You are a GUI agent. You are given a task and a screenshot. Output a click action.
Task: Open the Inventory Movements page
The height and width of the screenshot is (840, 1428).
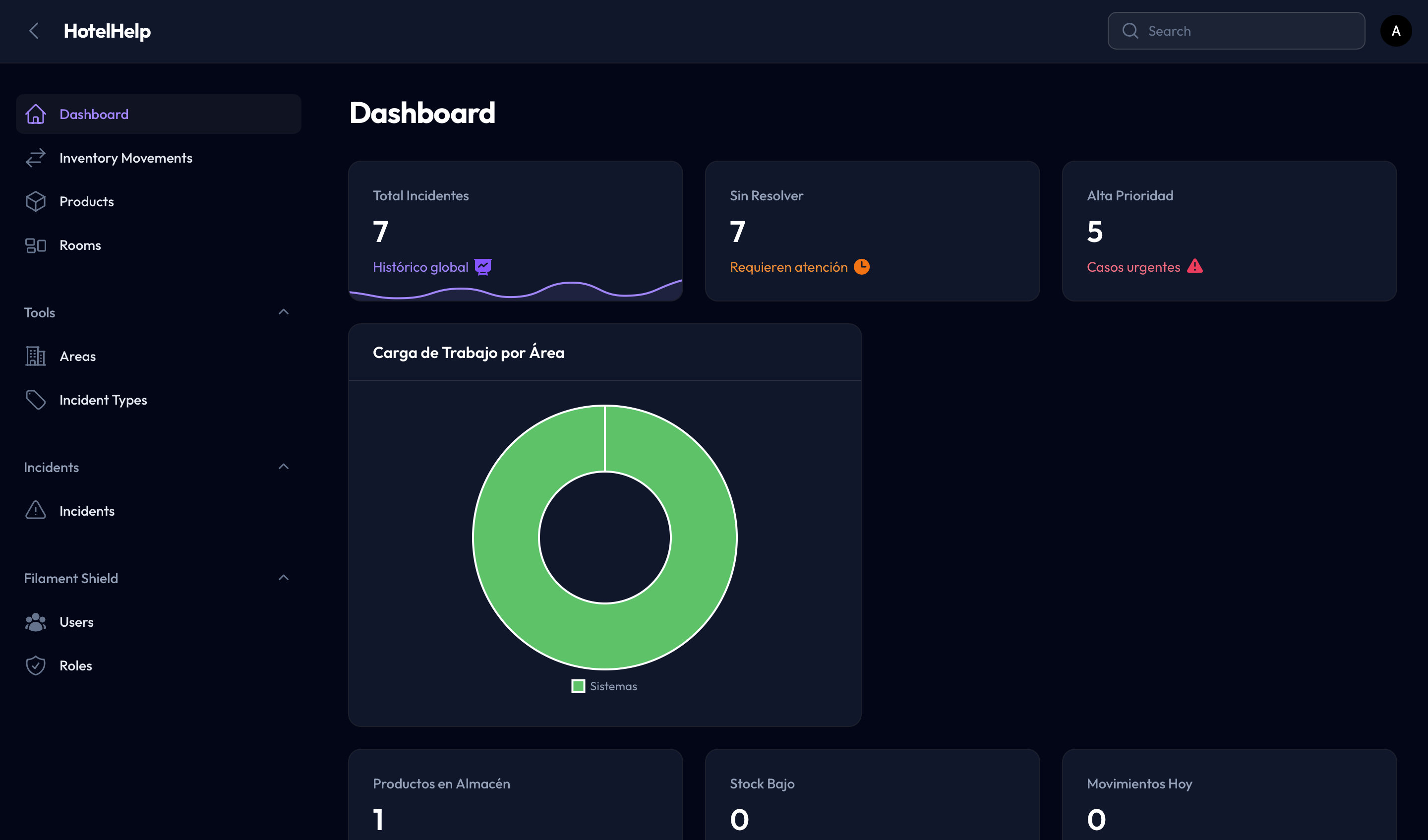tap(126, 158)
